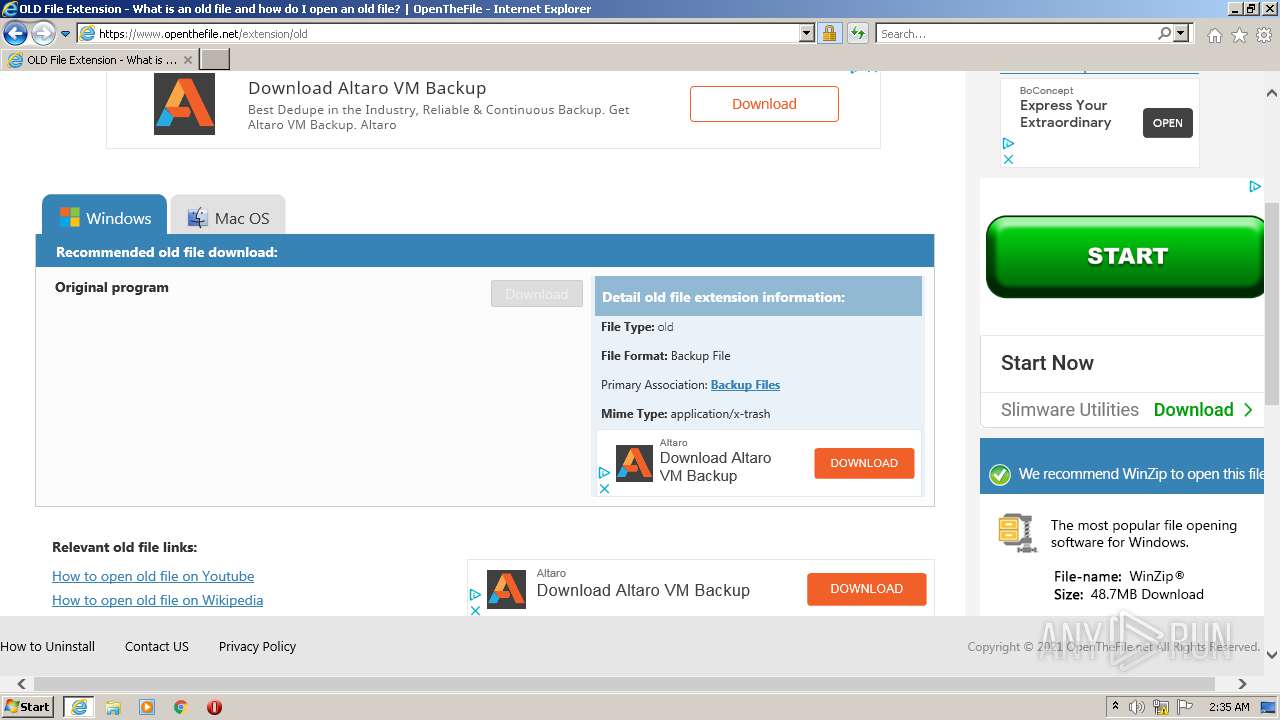Open Chrome taskbar icon

click(x=181, y=707)
